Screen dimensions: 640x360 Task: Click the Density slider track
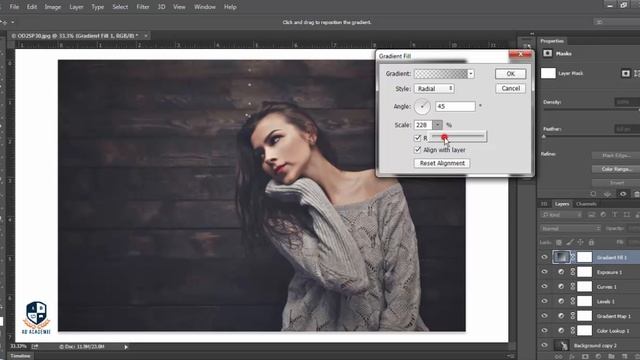[x=590, y=110]
